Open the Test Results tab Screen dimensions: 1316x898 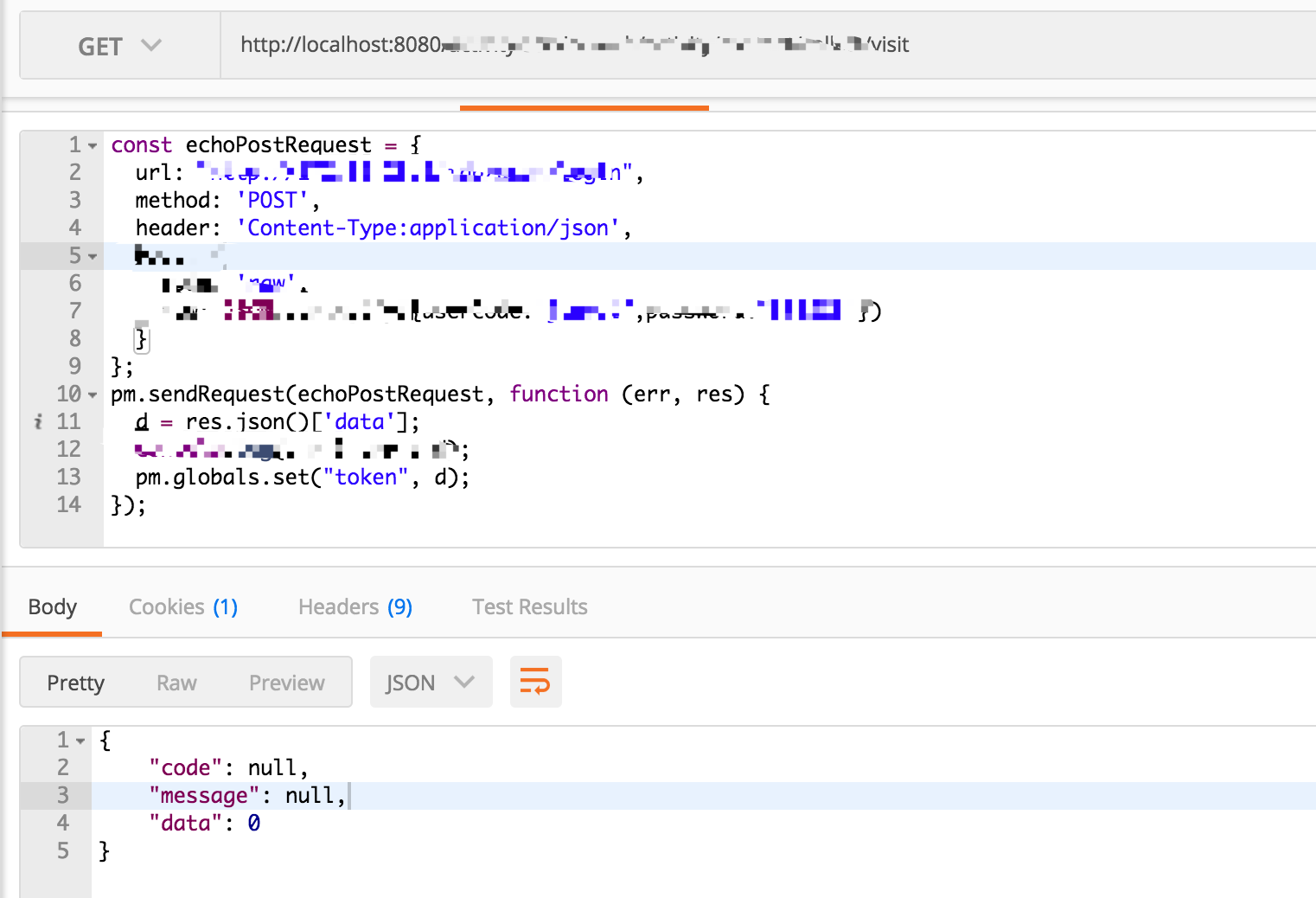(x=530, y=607)
